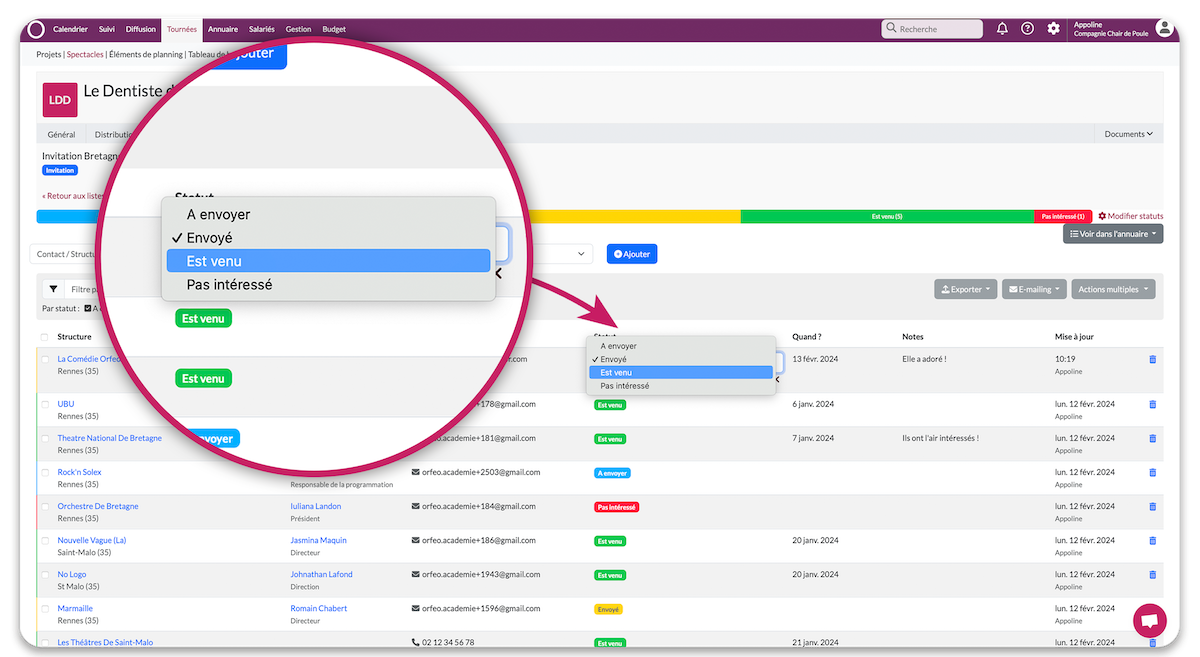The image size is (1200, 657).
Task: Open the chat support bubble
Action: 1149,620
